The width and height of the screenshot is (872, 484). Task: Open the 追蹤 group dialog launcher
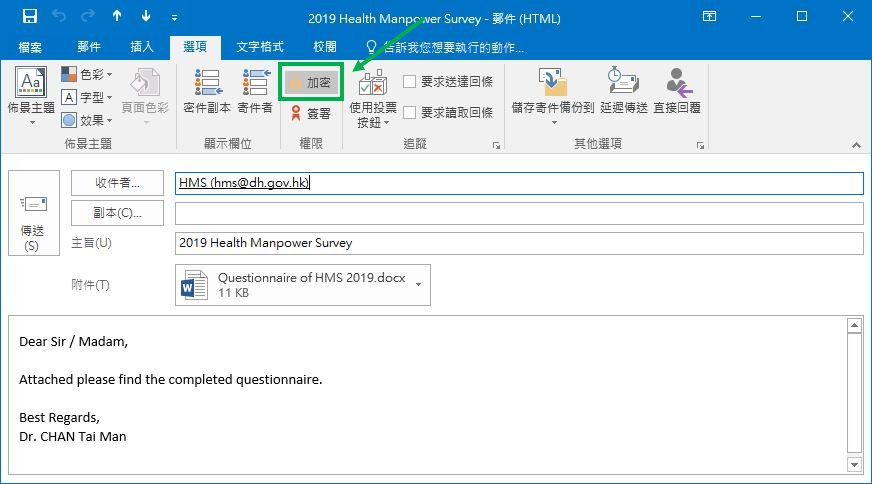coord(496,146)
